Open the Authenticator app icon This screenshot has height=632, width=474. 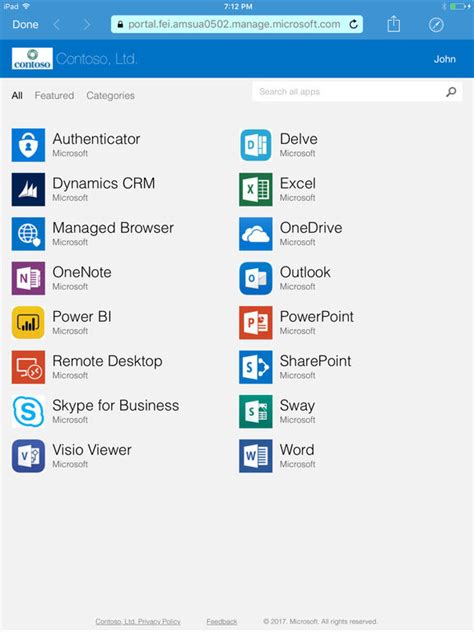tap(28, 145)
